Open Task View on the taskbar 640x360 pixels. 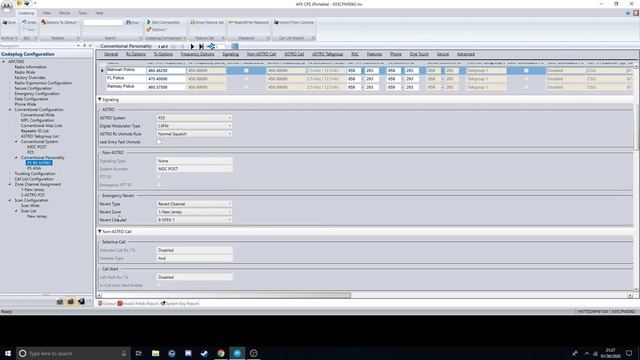coord(138,353)
